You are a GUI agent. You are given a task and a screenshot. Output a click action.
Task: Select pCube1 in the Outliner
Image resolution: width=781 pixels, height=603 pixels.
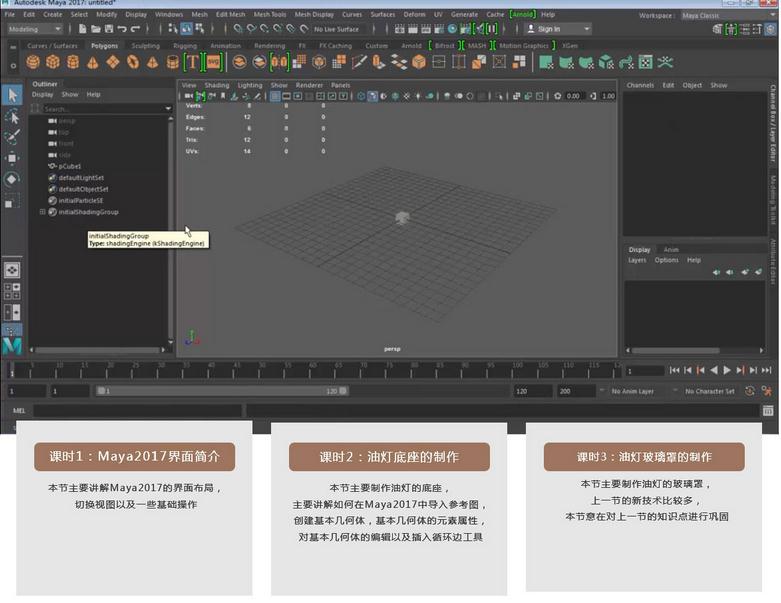coord(69,166)
